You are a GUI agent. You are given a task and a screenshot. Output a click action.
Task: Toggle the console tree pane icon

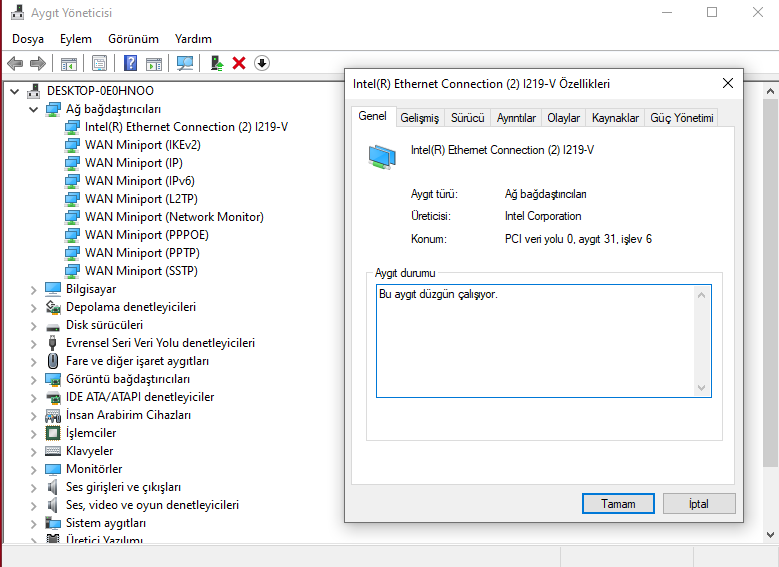(69, 64)
